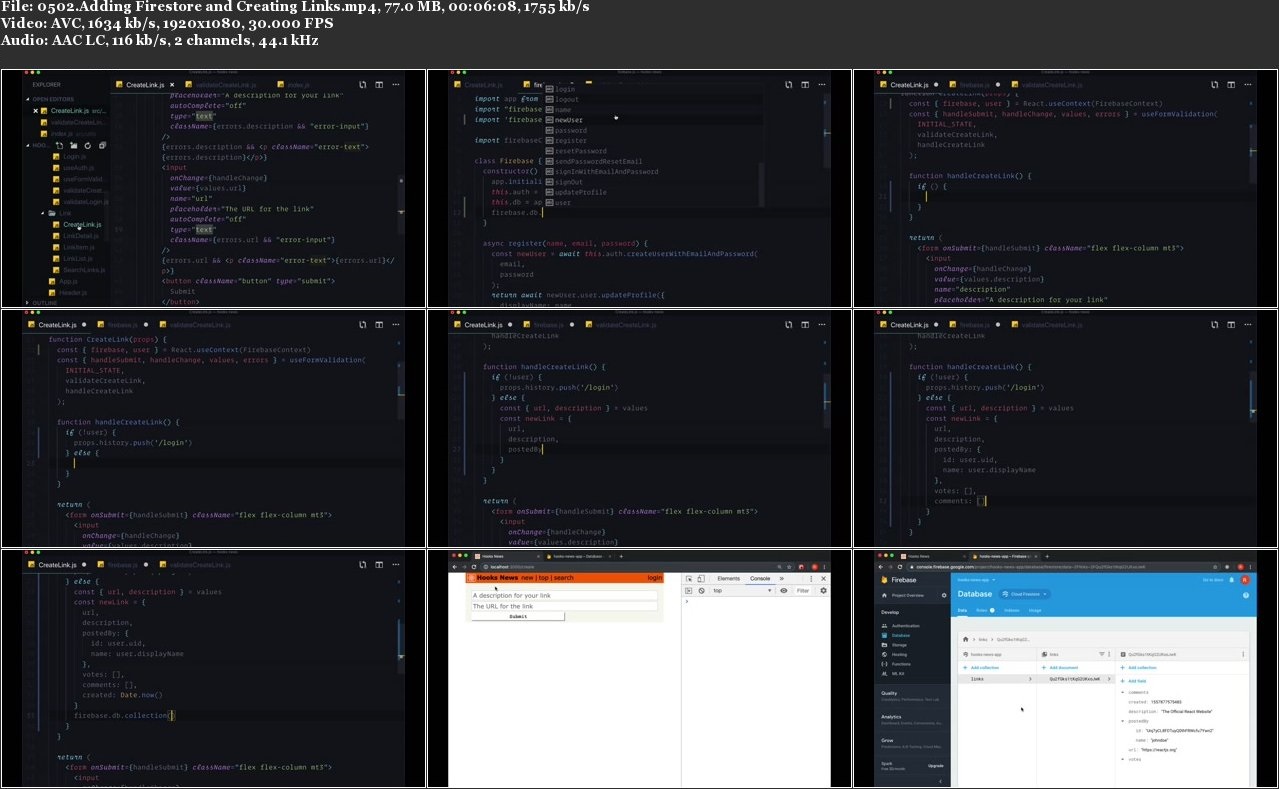Switch to the Elements tab in DevTools
Image resolution: width=1279 pixels, height=789 pixels.
(728, 579)
